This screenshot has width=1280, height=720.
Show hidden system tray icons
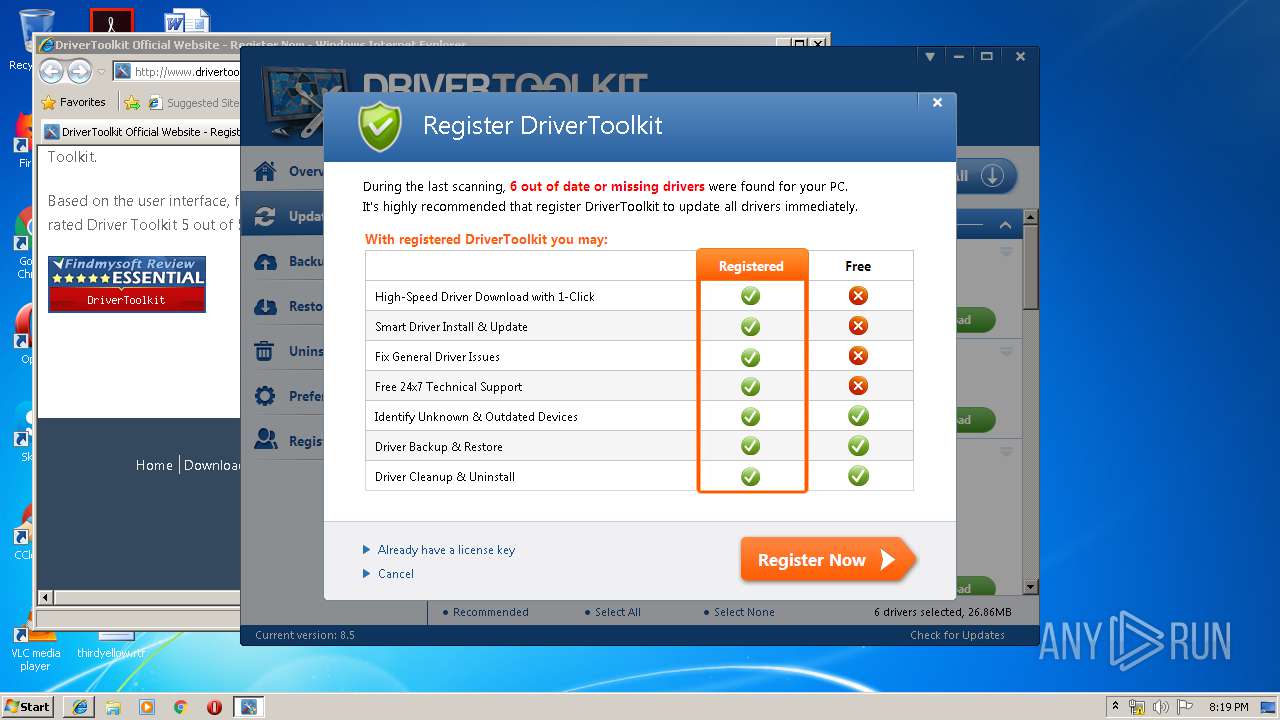pyautogui.click(x=1115, y=707)
